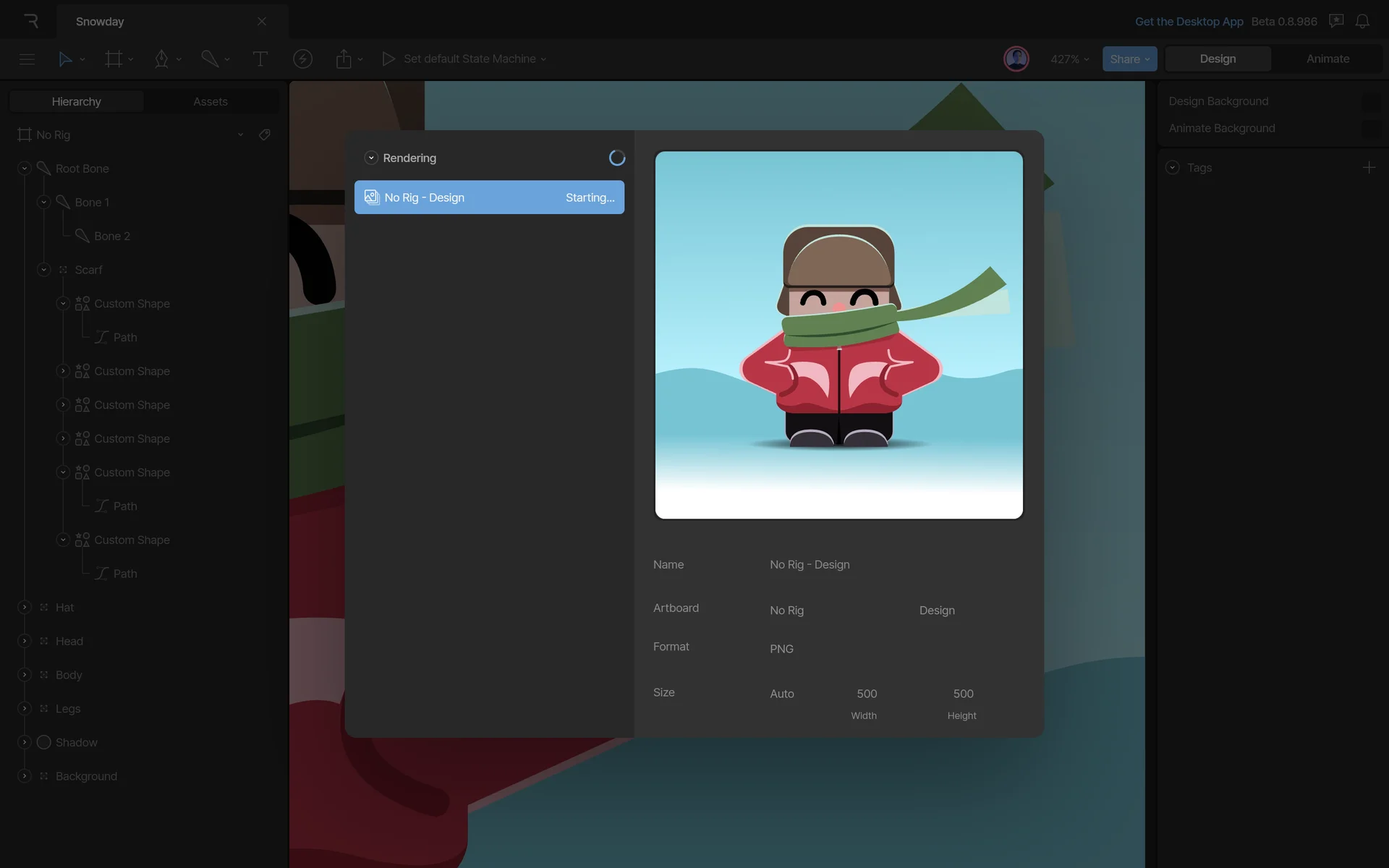Click Get the Desktop App link
1389x868 pixels.
1189,22
